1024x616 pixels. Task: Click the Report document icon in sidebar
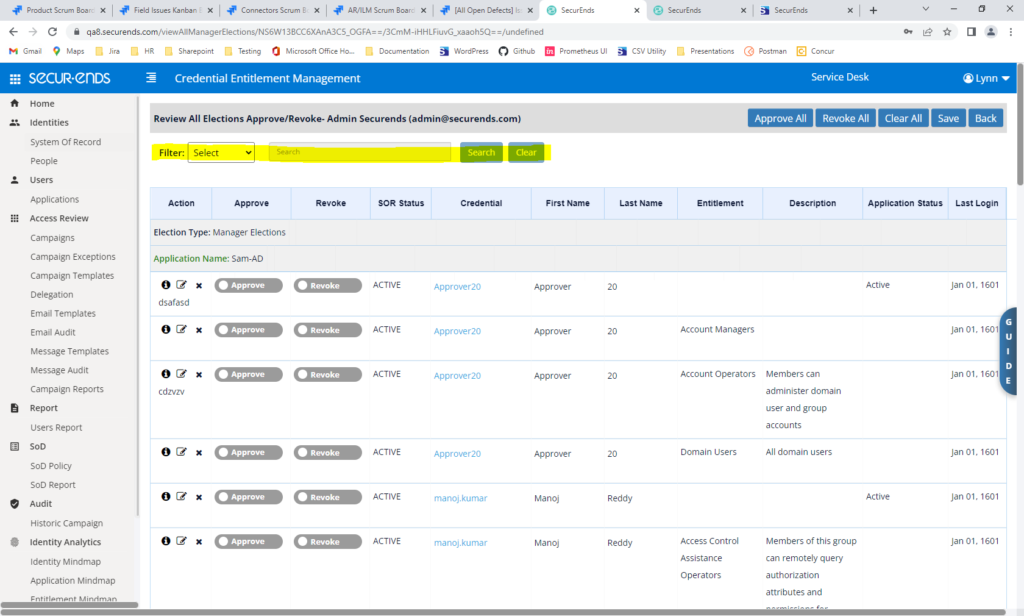pyautogui.click(x=14, y=408)
